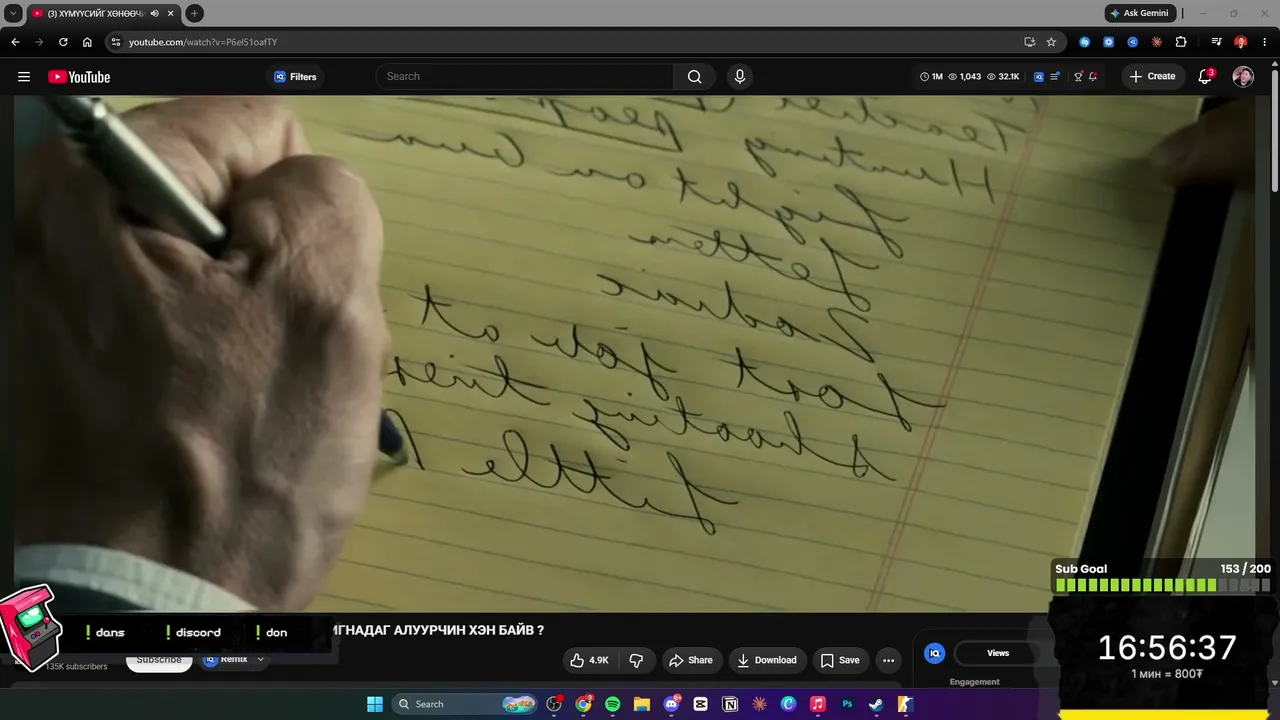Open the tab search dropdown arrow

13,13
